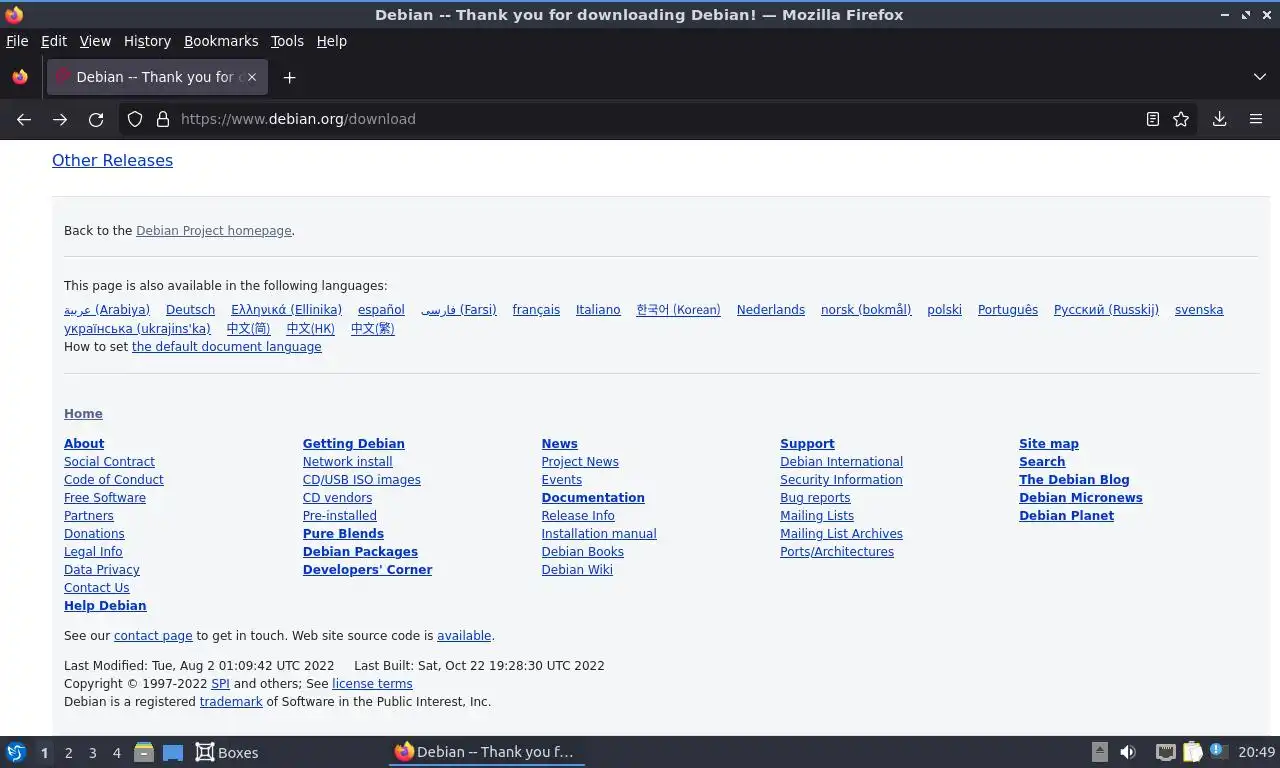Open the default document language link
This screenshot has width=1280, height=768.
(227, 347)
